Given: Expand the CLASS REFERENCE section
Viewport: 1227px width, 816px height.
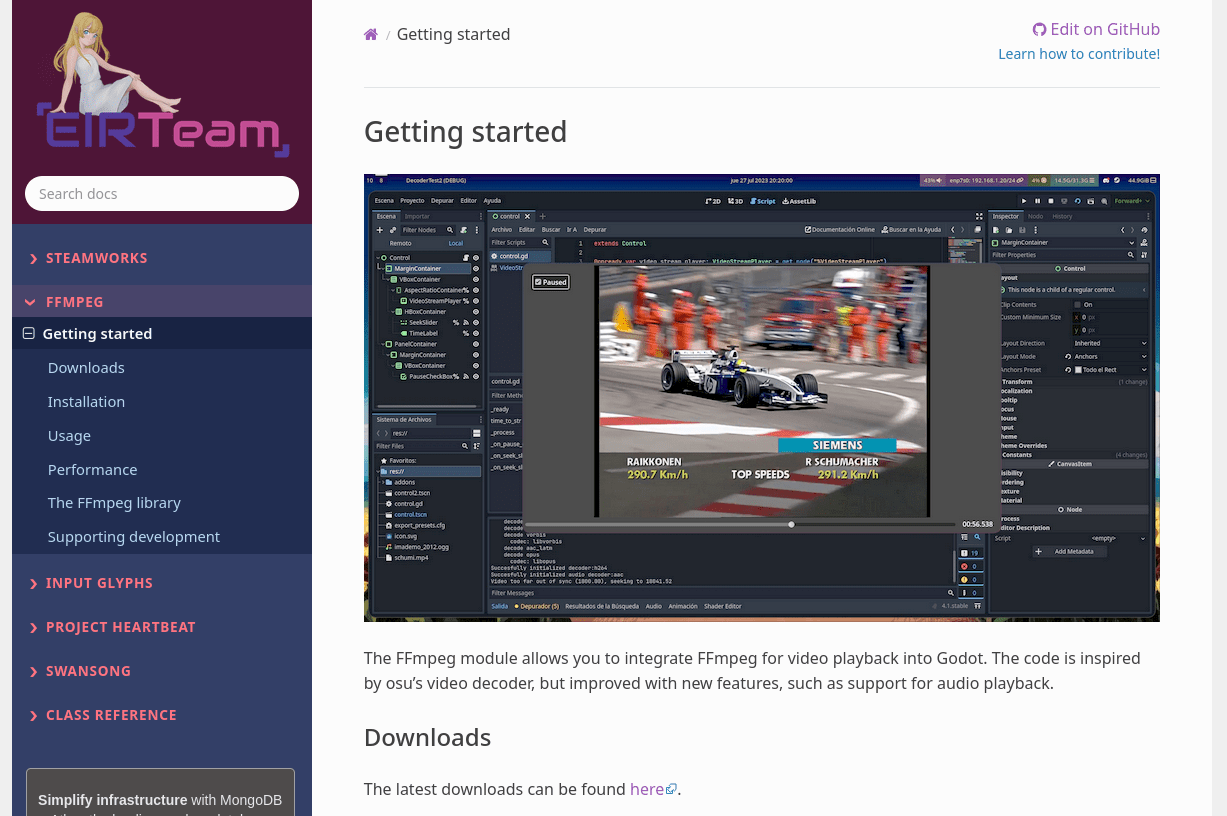Looking at the screenshot, I should 162,715.
